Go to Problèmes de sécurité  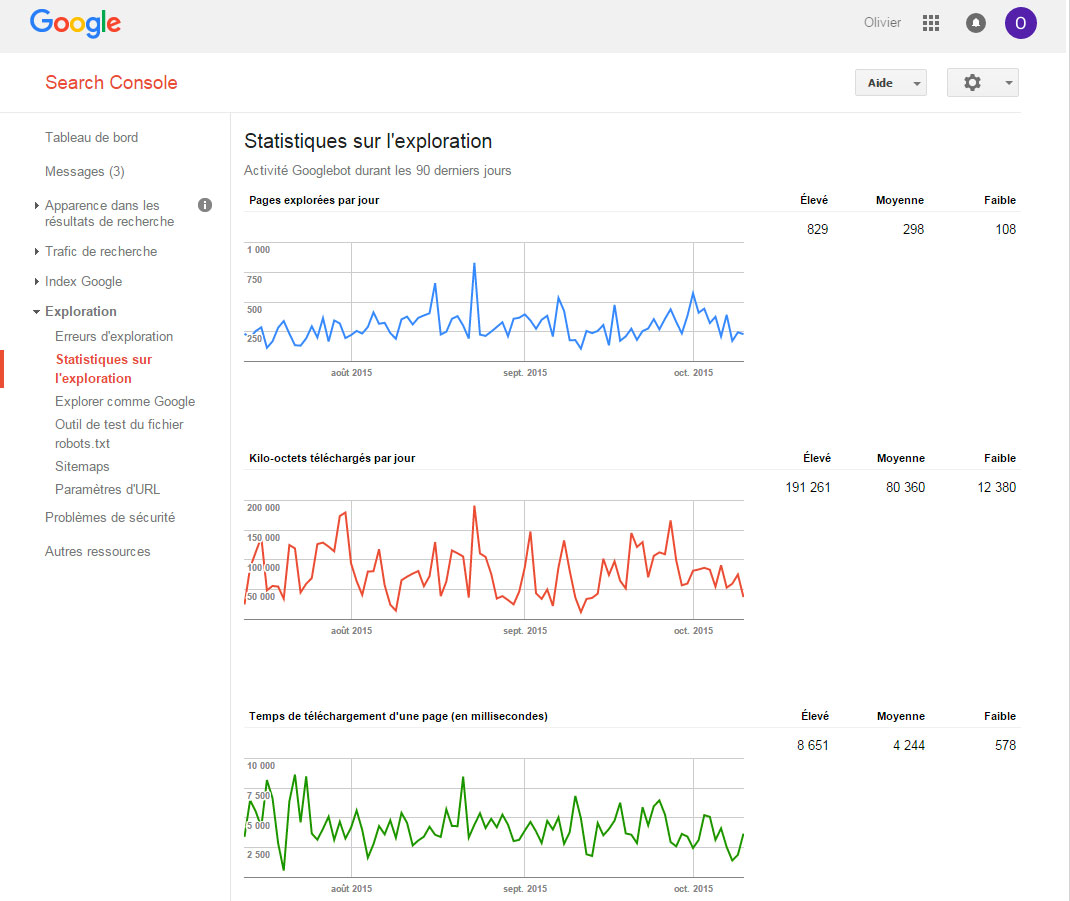pyautogui.click(x=110, y=517)
